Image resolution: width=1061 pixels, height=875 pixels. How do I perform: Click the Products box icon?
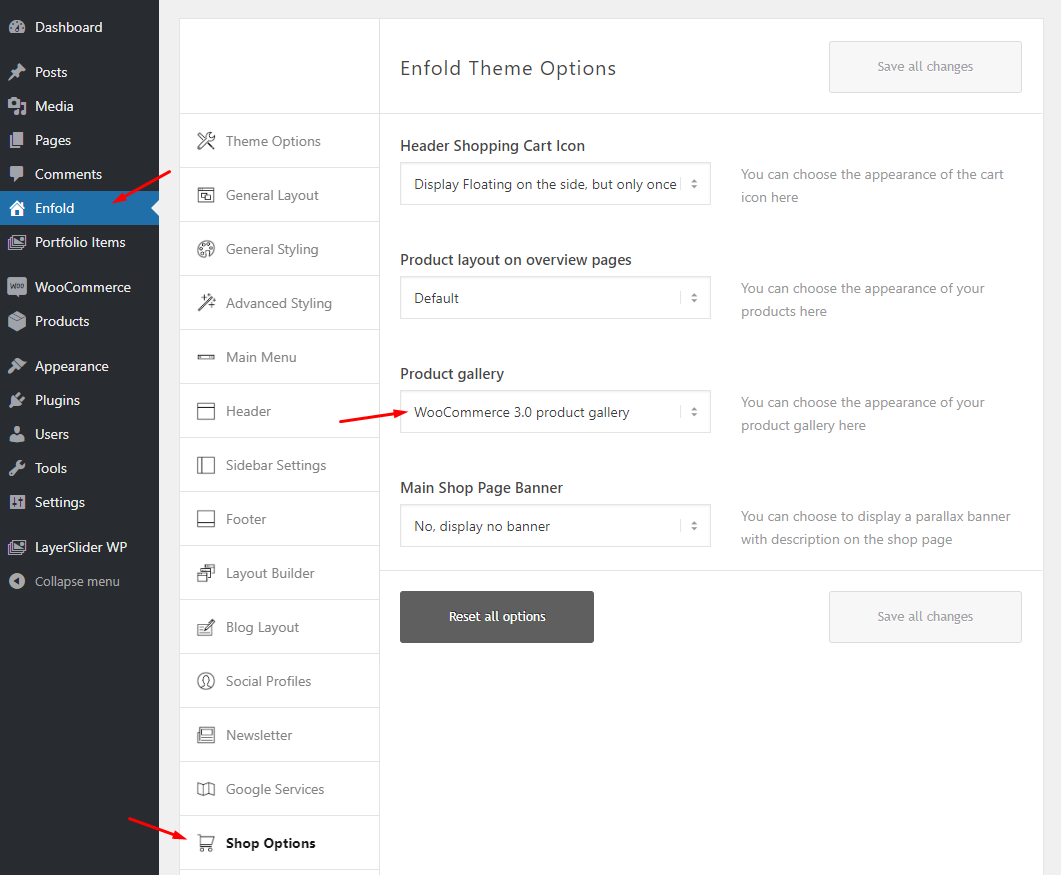click(x=17, y=321)
